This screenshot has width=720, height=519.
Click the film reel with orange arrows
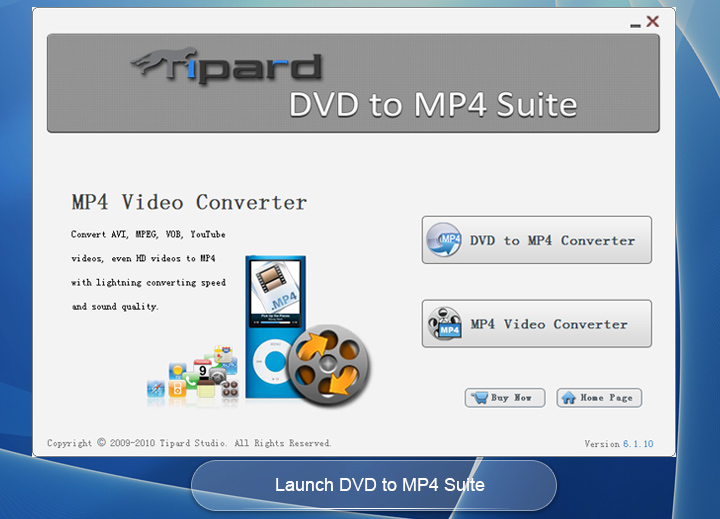coord(328,365)
